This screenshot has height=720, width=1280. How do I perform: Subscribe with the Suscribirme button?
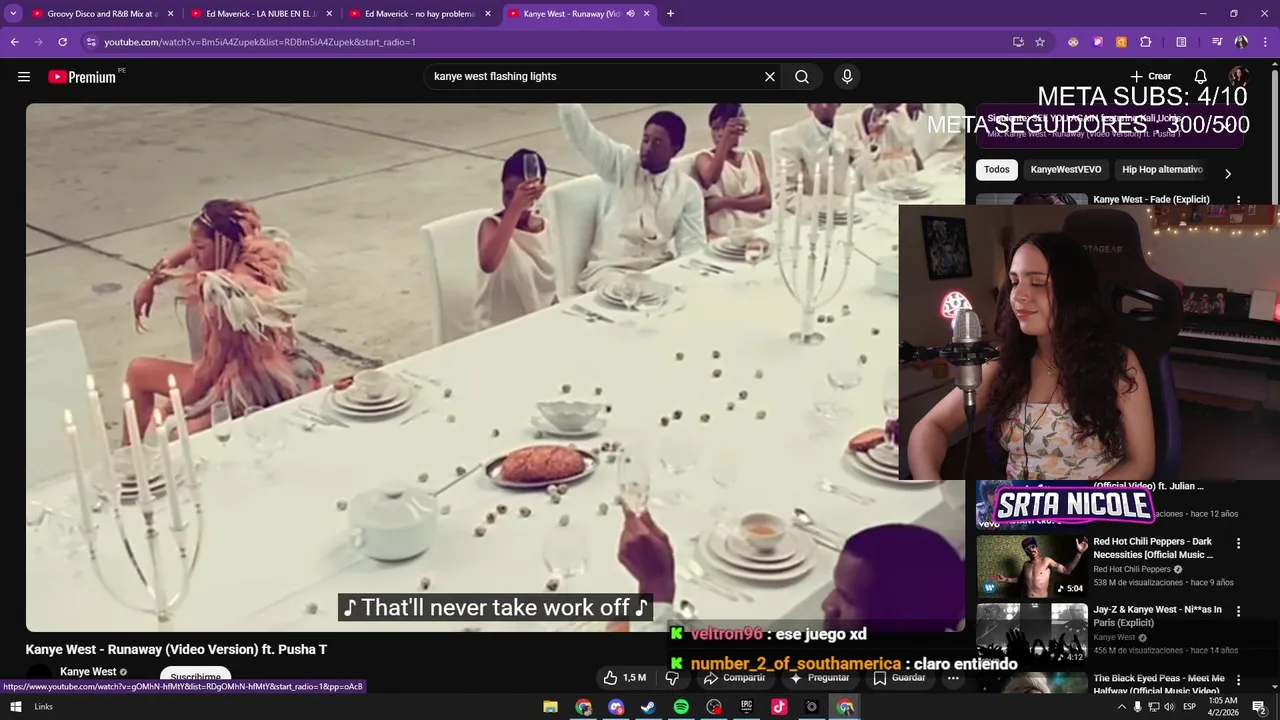(x=195, y=677)
